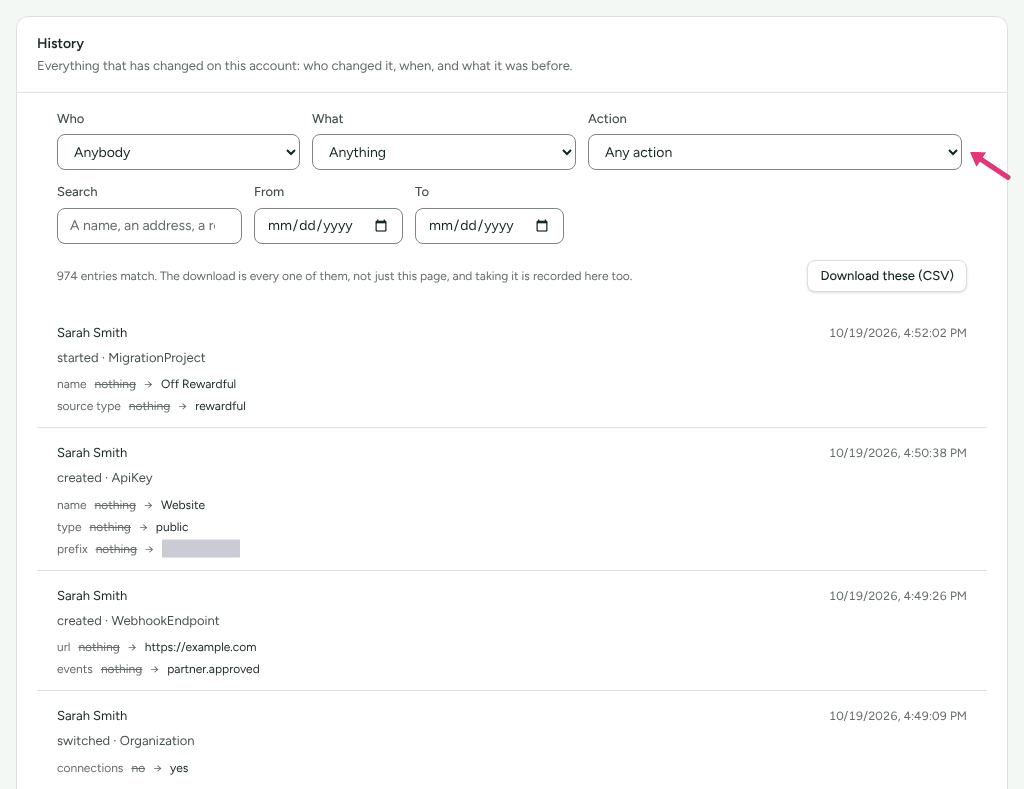Click 'switched · Organization' entry line
Viewport: 1024px width, 789px height.
coord(126,741)
